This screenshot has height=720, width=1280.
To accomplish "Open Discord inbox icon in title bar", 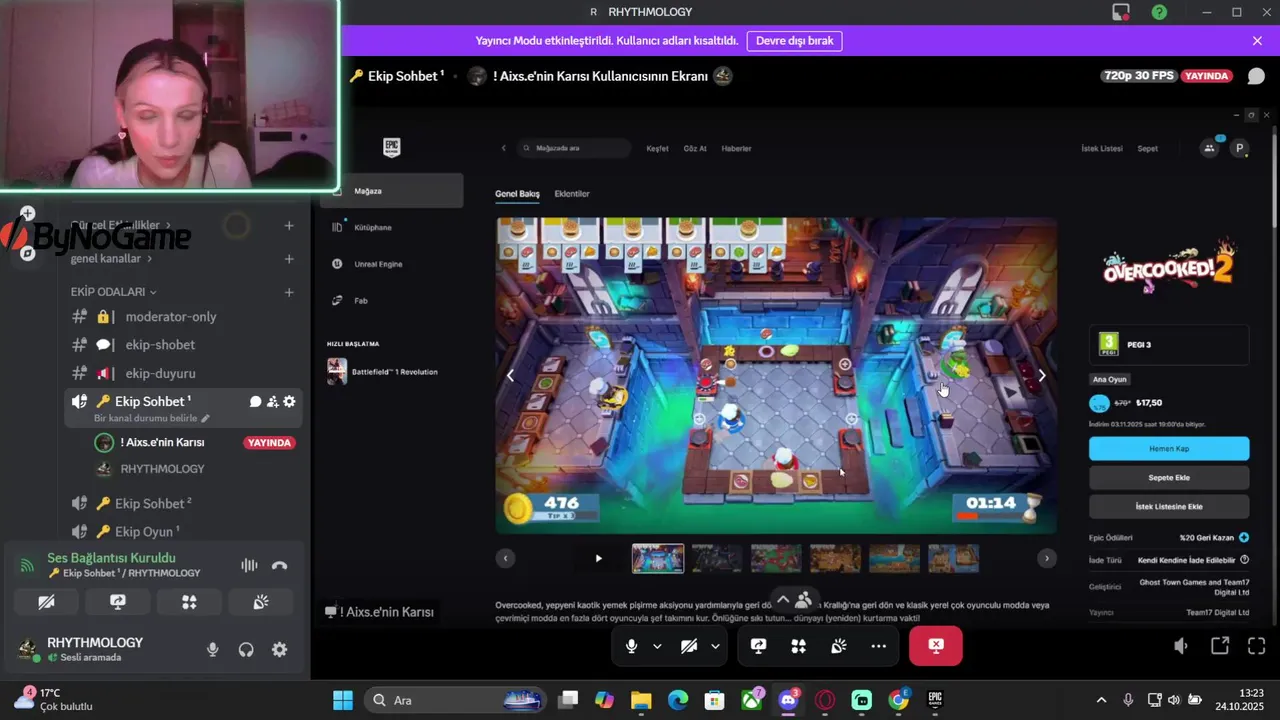I will click(1121, 12).
